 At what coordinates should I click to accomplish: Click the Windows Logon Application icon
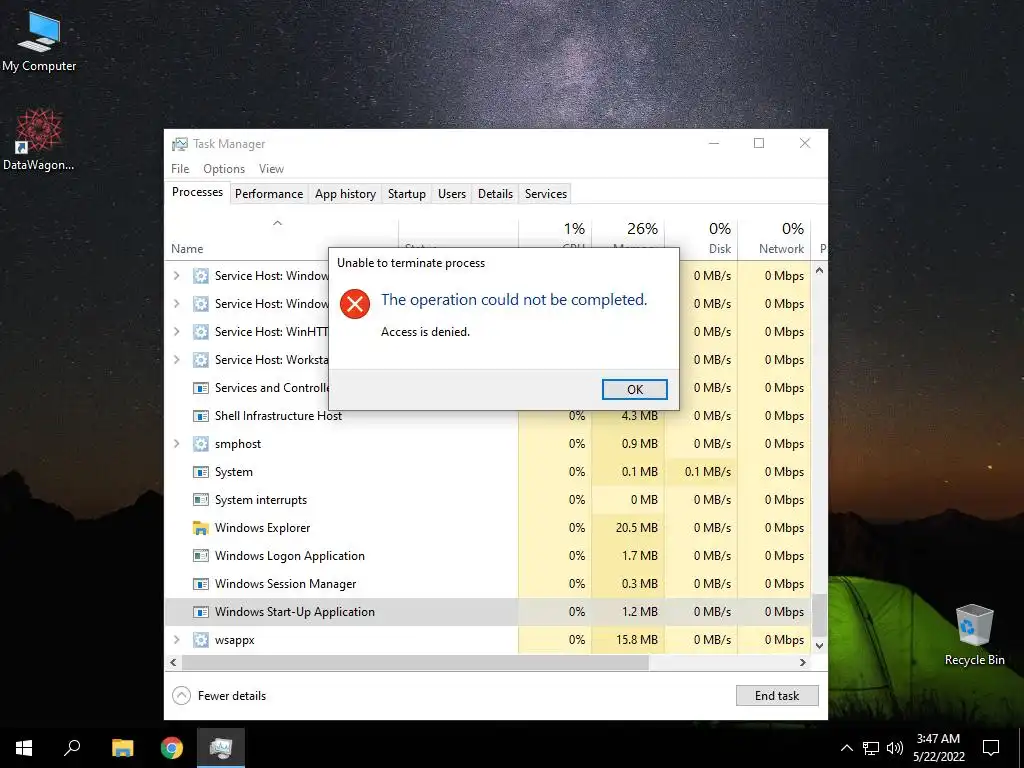click(x=200, y=556)
